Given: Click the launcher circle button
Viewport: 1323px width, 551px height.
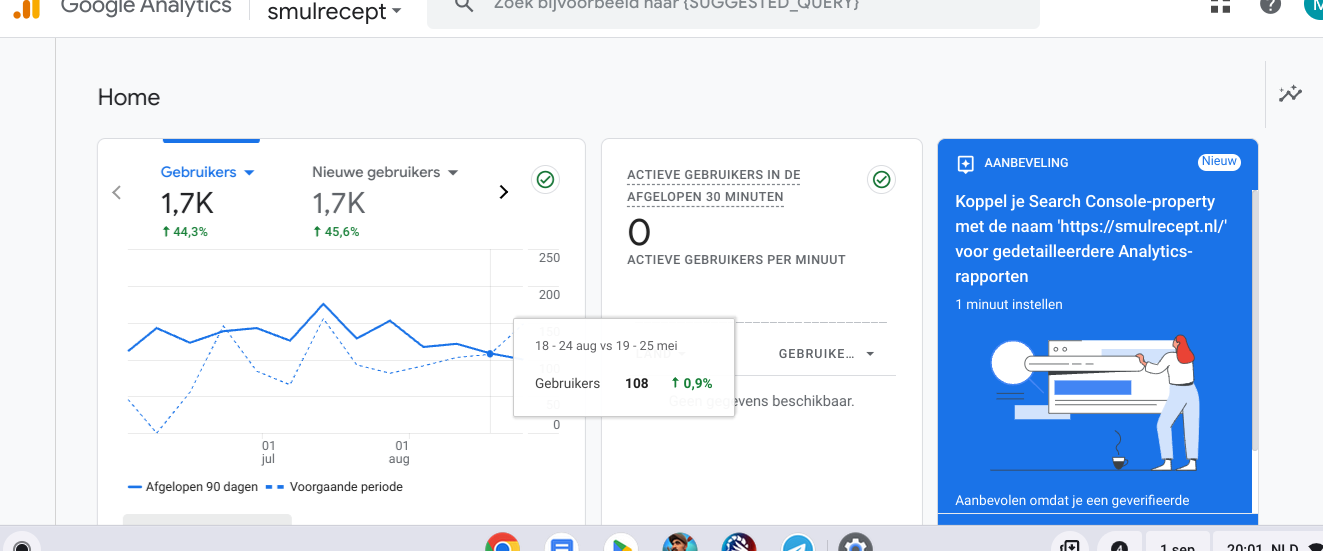Looking at the screenshot, I should pos(22,545).
